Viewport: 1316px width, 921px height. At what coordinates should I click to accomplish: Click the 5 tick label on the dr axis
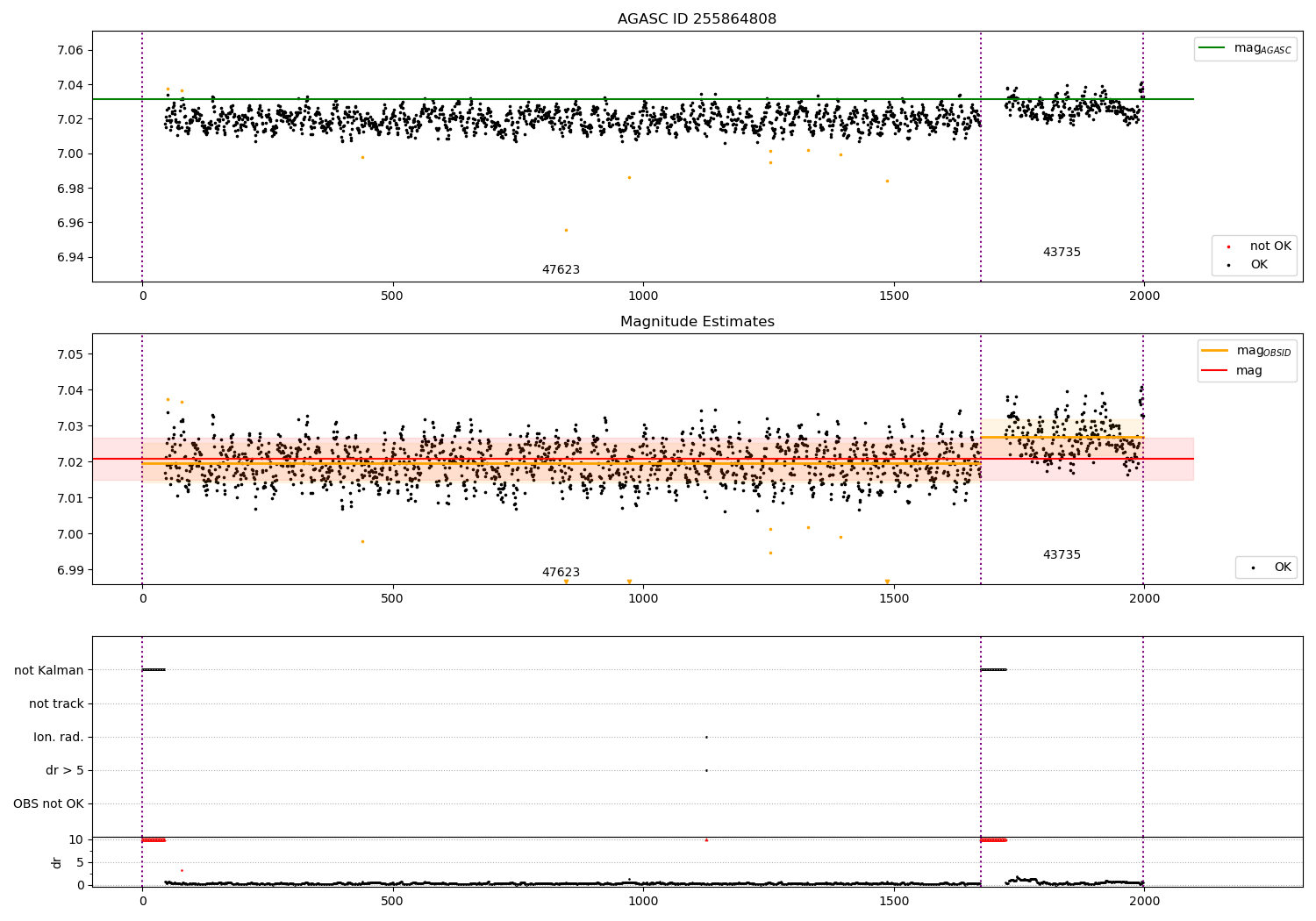[81, 862]
